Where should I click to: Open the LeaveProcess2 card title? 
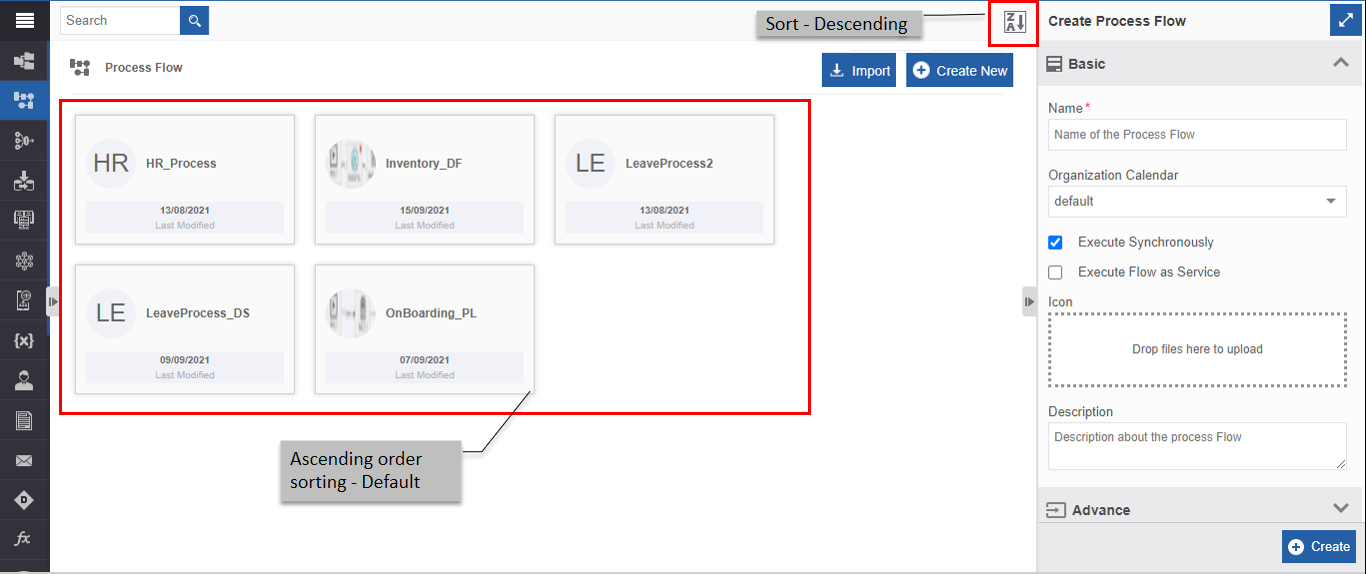click(x=669, y=163)
